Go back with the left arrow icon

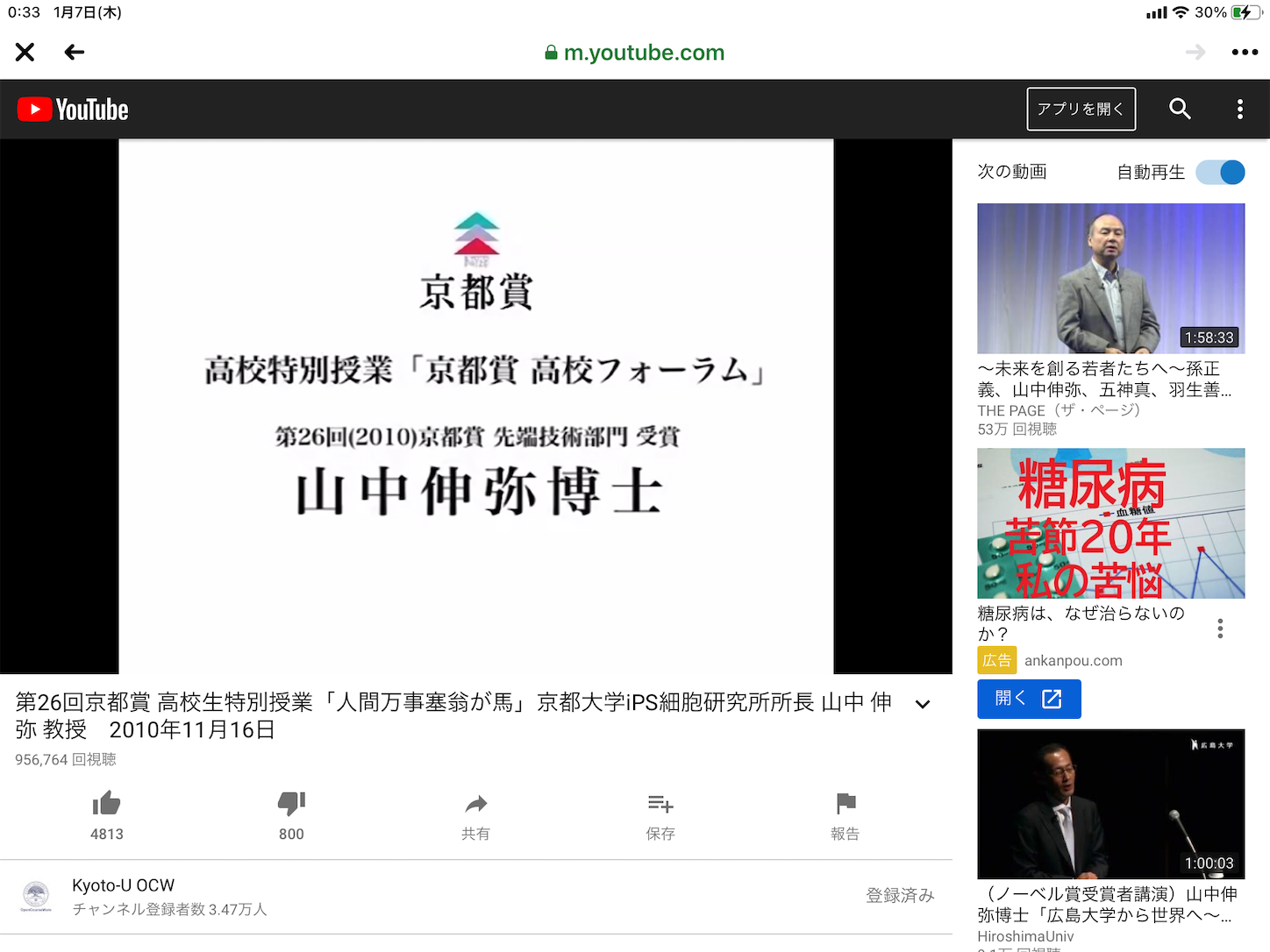click(75, 53)
